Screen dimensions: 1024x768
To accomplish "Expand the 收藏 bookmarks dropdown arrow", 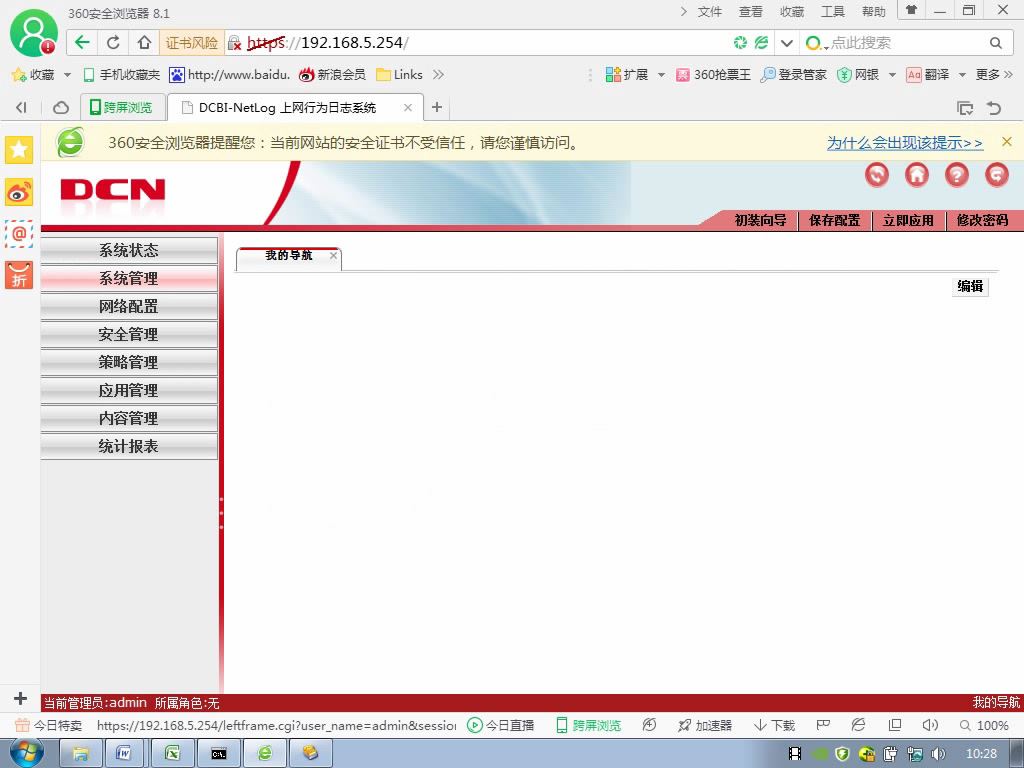I will [67, 75].
